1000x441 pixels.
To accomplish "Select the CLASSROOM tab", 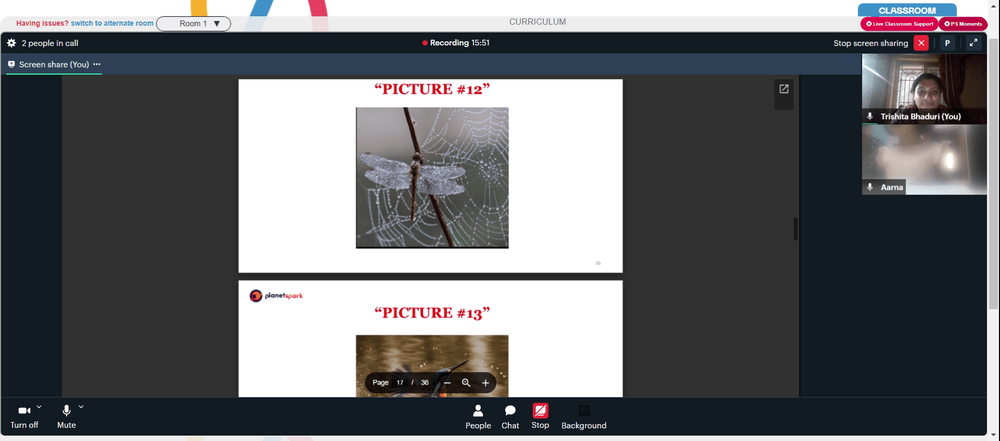I will (x=907, y=10).
